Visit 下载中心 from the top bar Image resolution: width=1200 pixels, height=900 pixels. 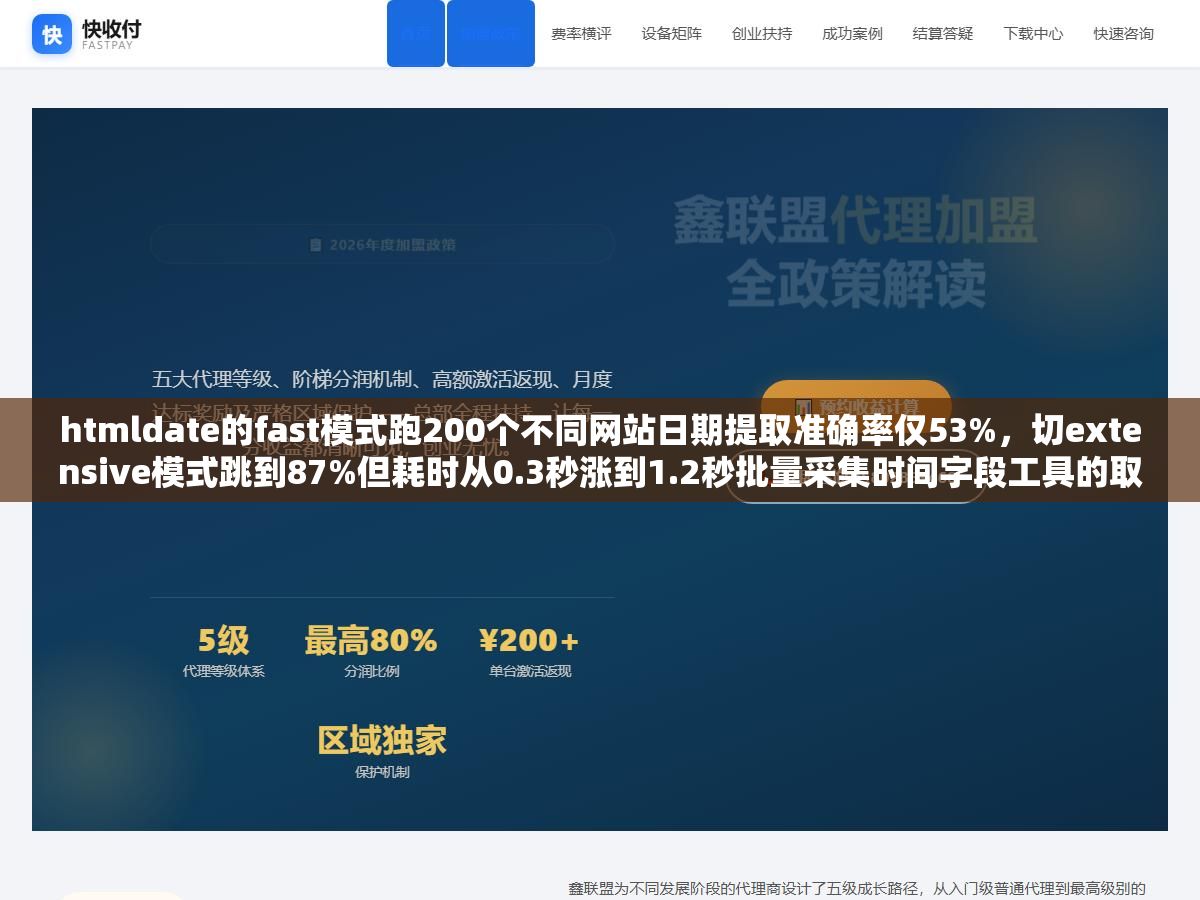click(x=1033, y=33)
